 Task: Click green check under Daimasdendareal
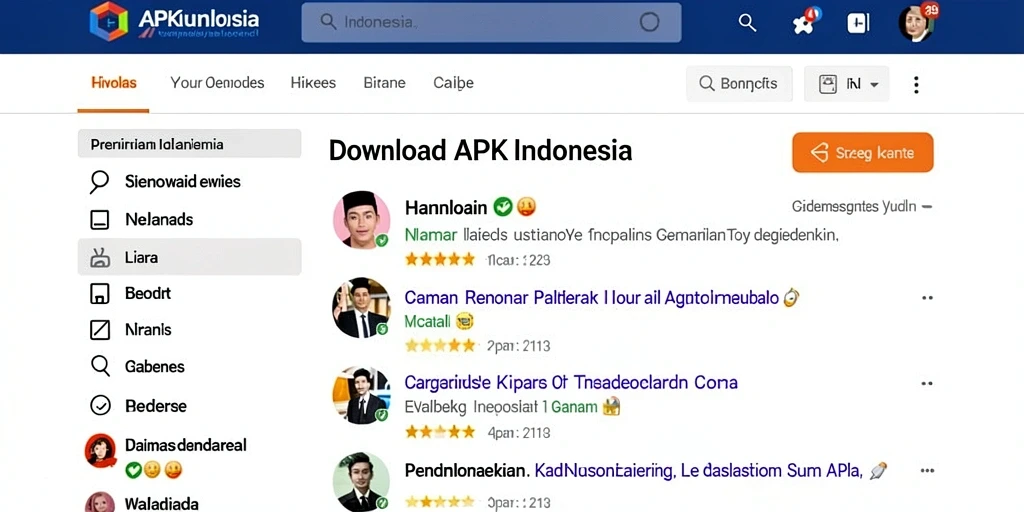coord(133,470)
